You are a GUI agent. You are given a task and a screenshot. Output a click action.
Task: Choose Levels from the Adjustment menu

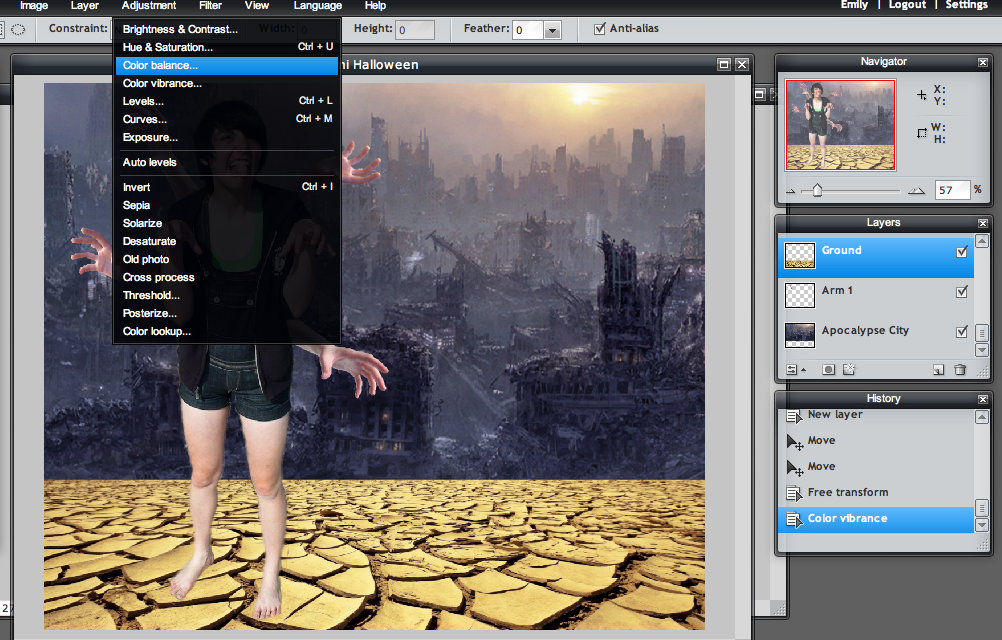[x=227, y=102]
